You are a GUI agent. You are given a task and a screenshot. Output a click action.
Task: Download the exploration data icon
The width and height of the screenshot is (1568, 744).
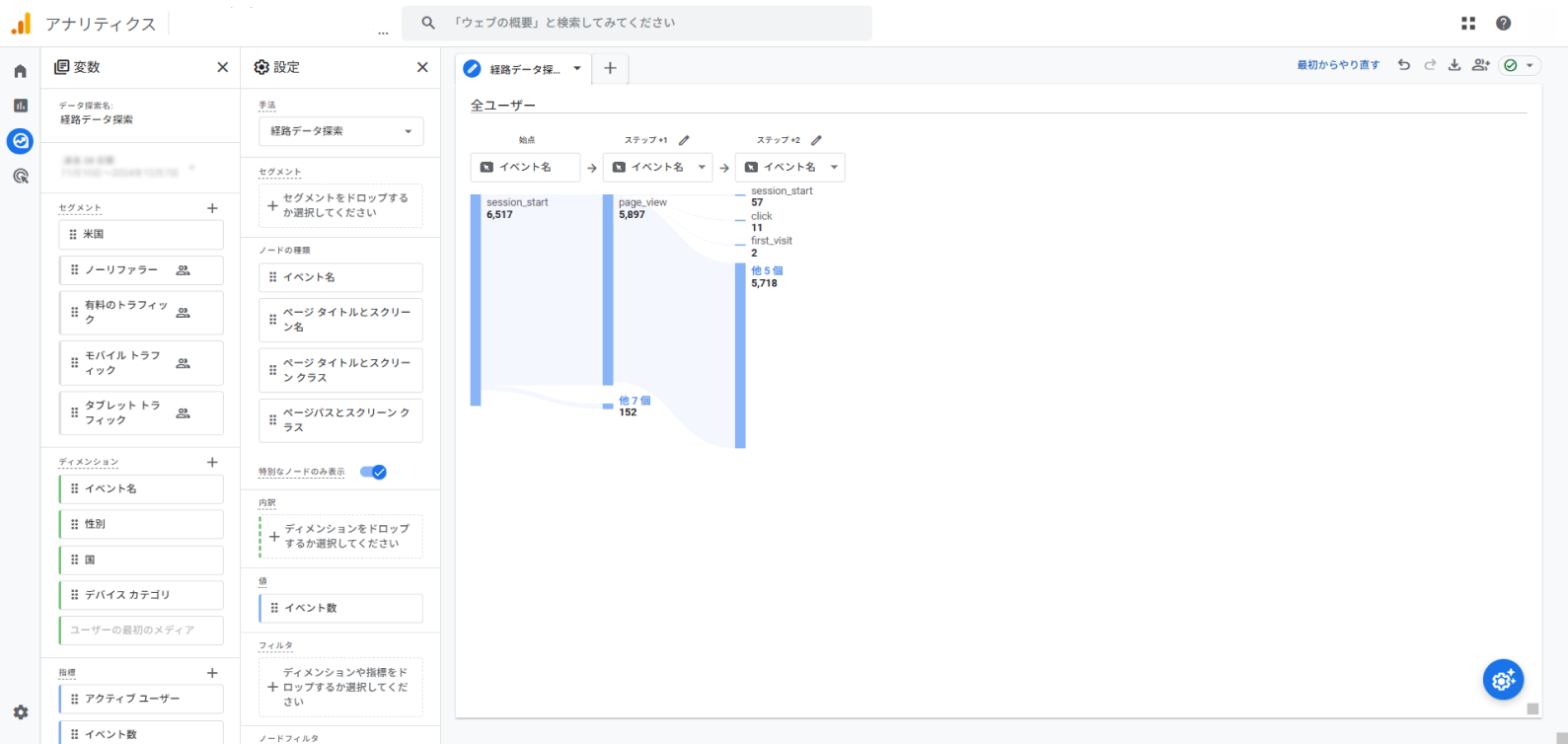point(1454,65)
